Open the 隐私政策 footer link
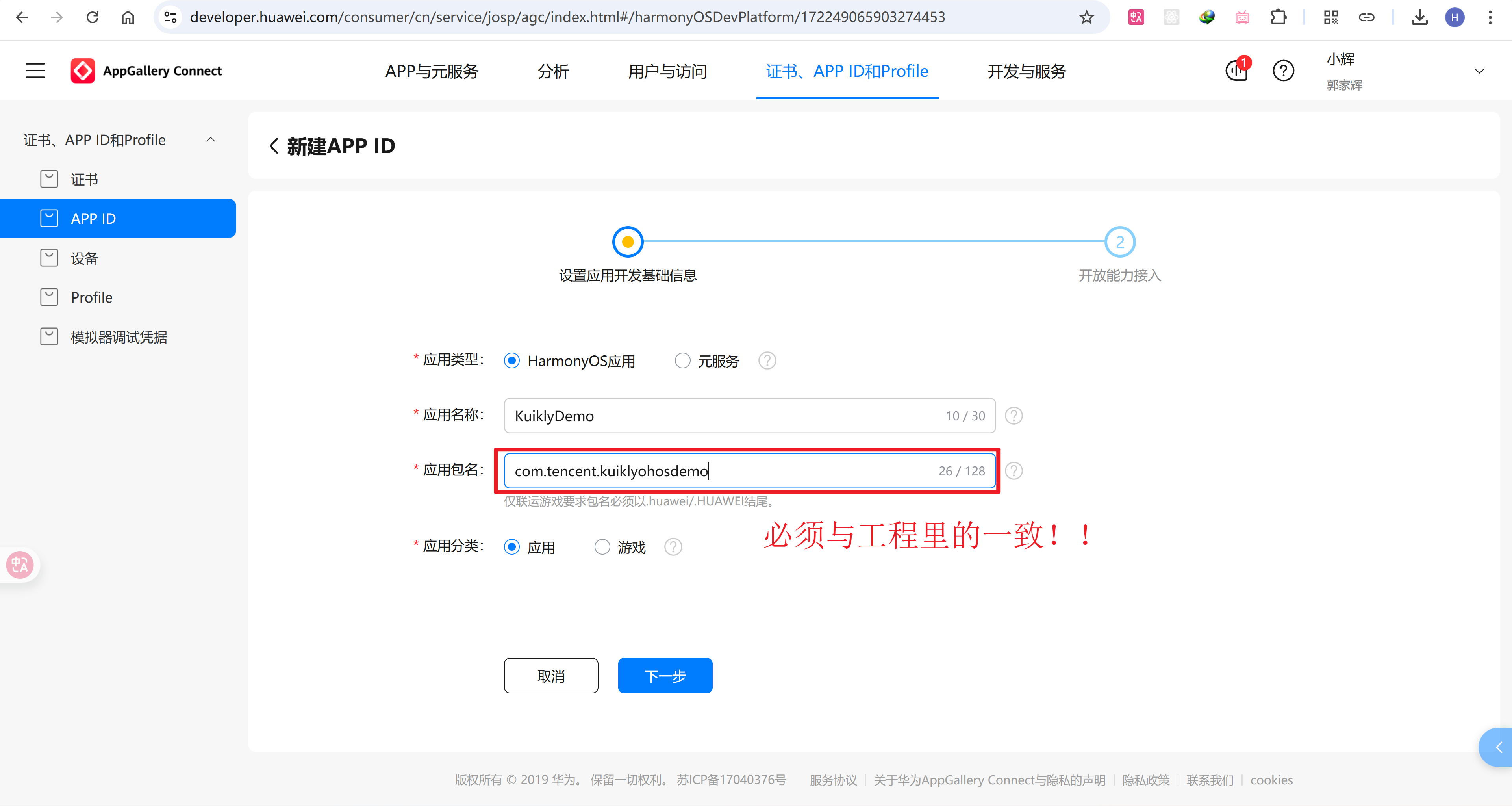Screen dimensions: 1512x806 tap(1145, 780)
